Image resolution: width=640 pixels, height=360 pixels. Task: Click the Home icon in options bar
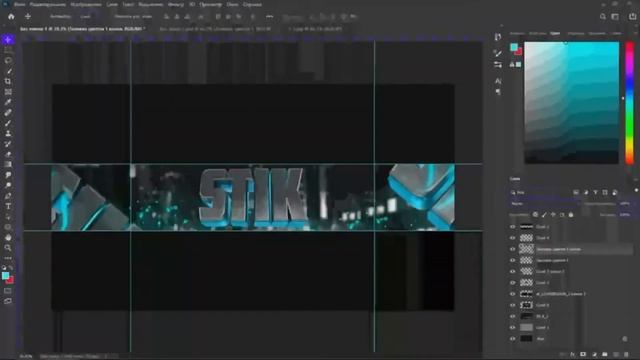(11, 16)
